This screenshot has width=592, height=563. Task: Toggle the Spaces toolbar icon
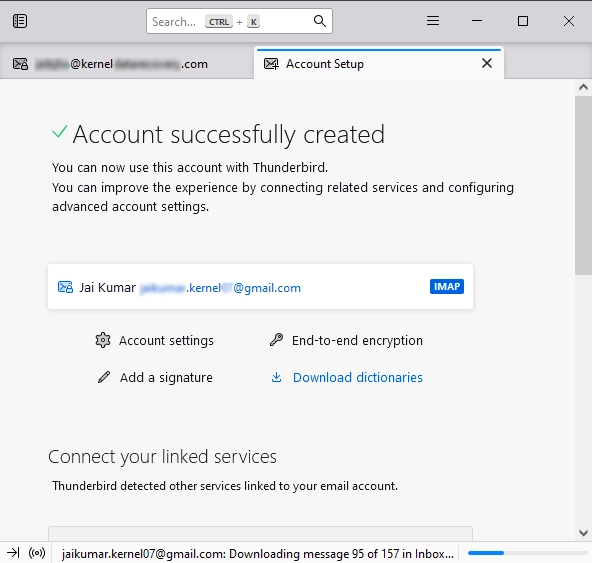pyautogui.click(x=20, y=21)
